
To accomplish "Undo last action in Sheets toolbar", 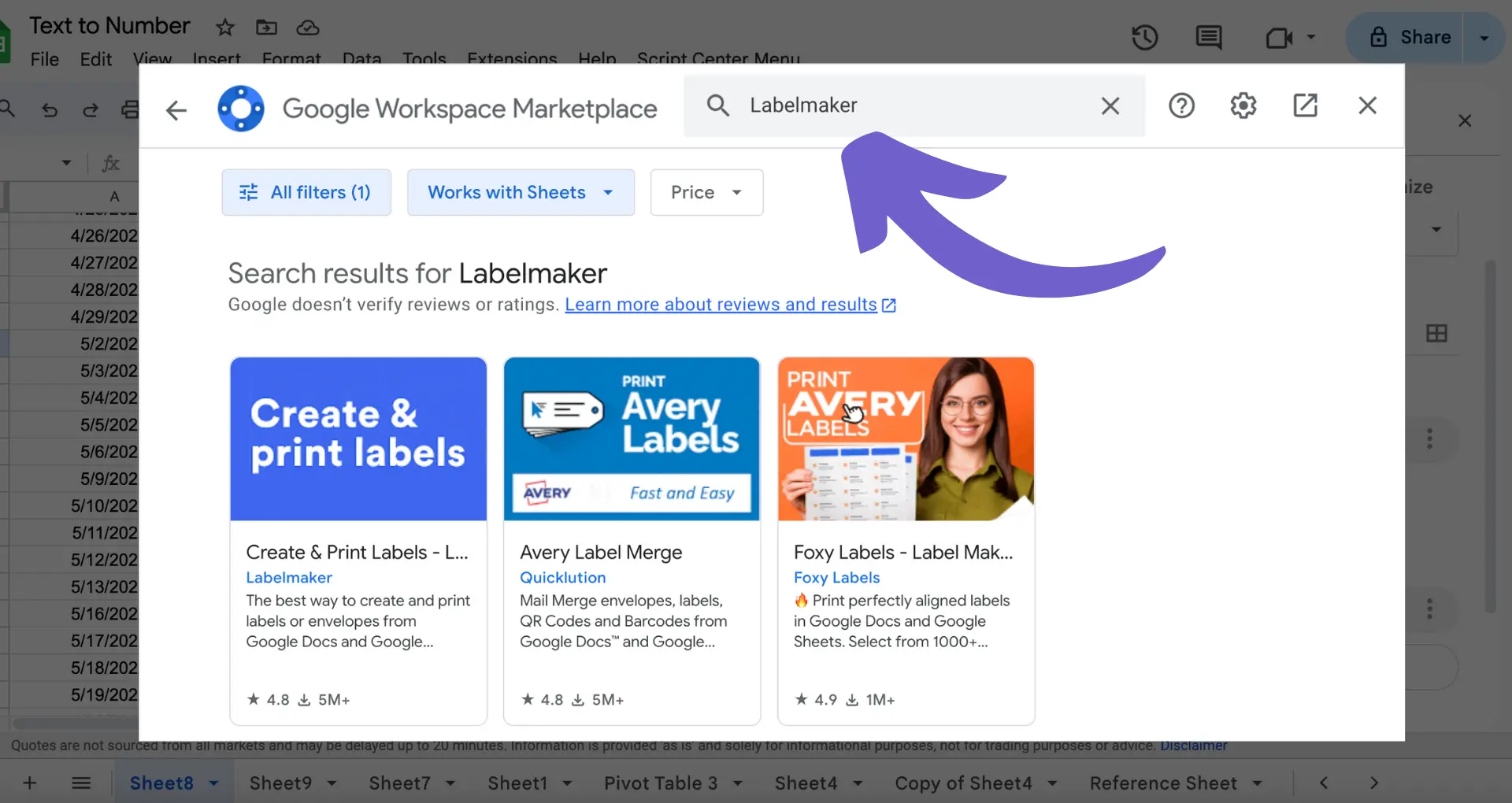I will coord(50,109).
